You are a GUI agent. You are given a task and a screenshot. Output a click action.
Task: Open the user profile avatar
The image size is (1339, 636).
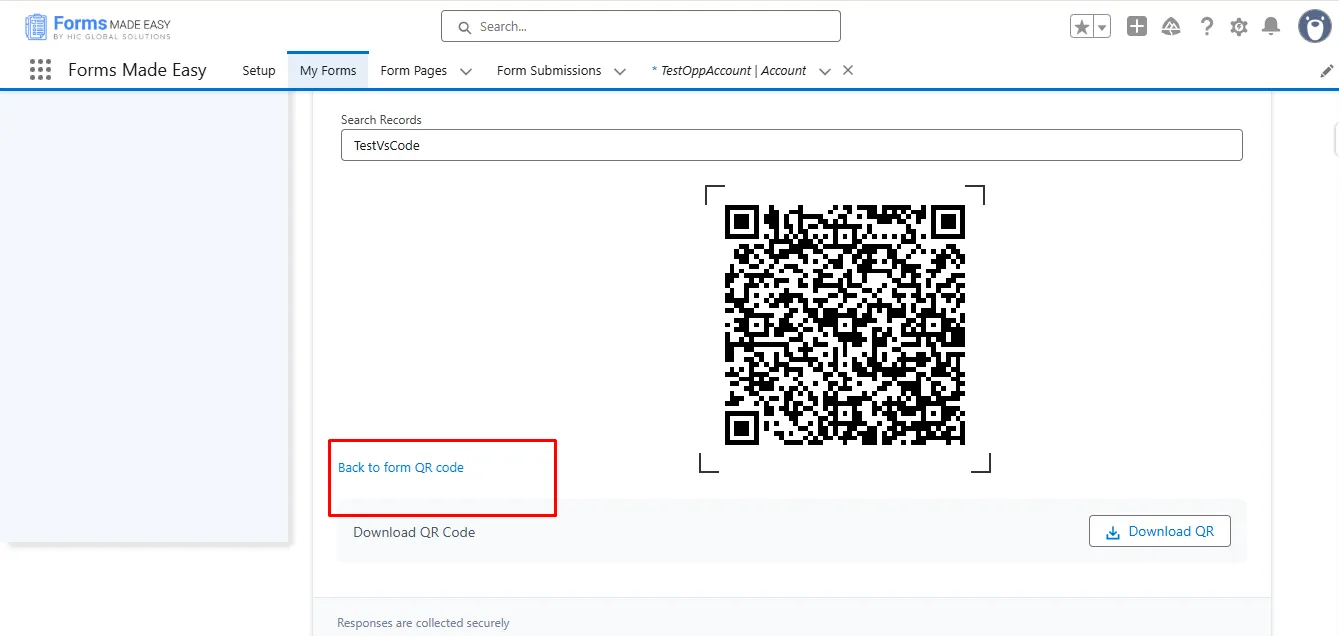click(1314, 27)
